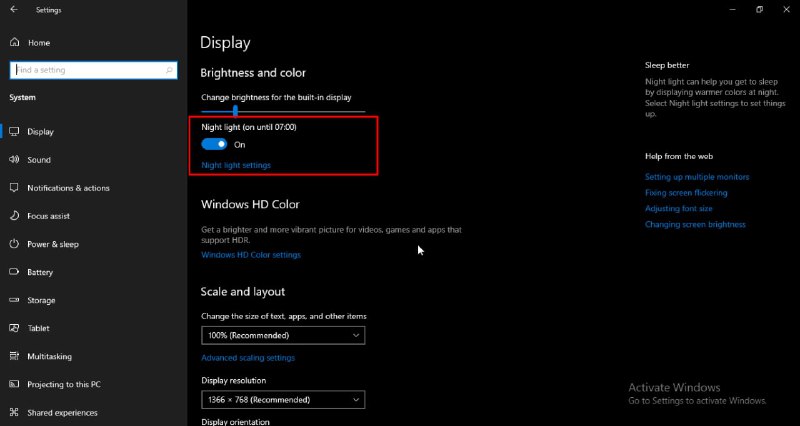Open Windows HD Color settings link
Screen dimensions: 800x426
pos(251,255)
